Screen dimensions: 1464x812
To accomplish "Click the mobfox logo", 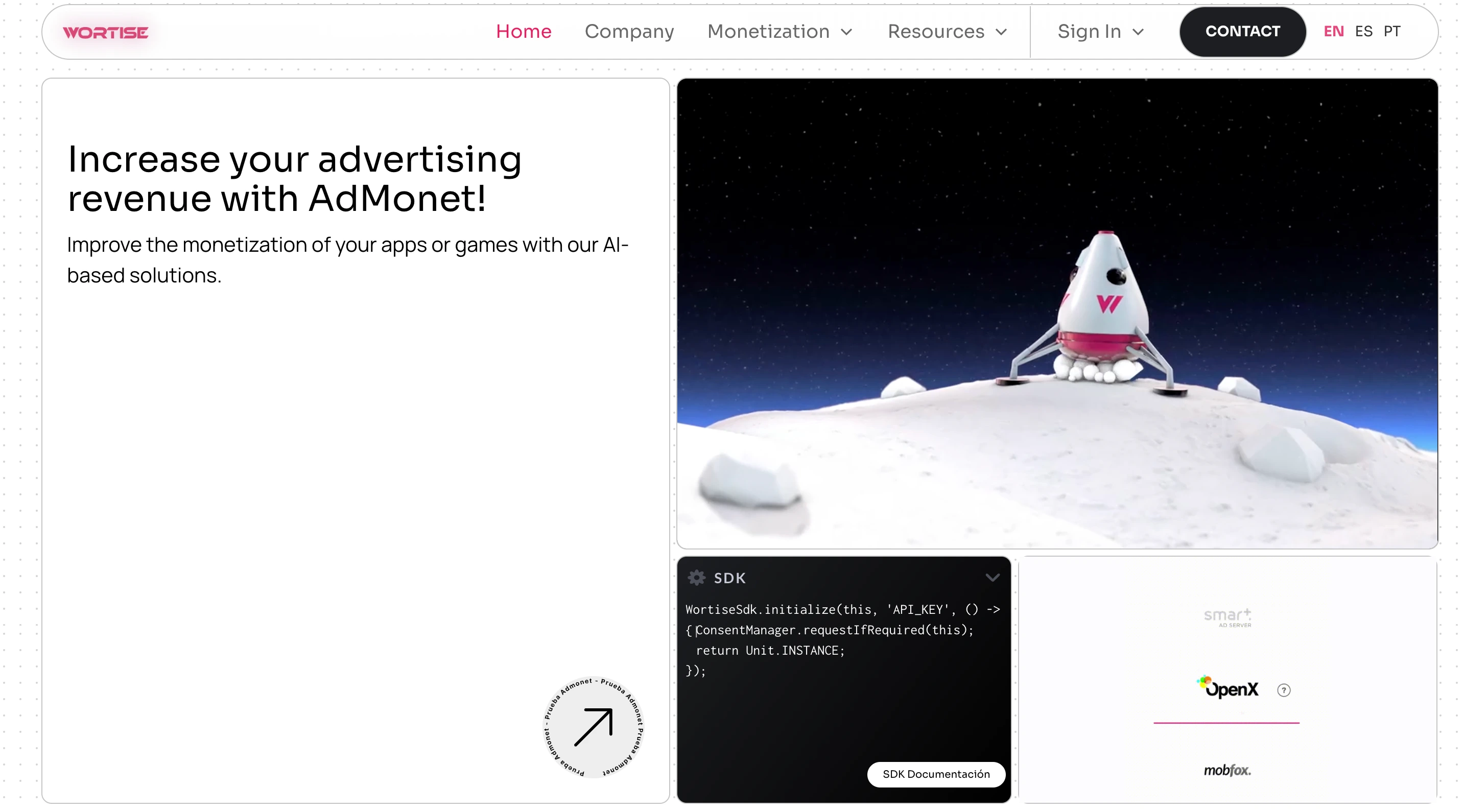I will point(1227,770).
